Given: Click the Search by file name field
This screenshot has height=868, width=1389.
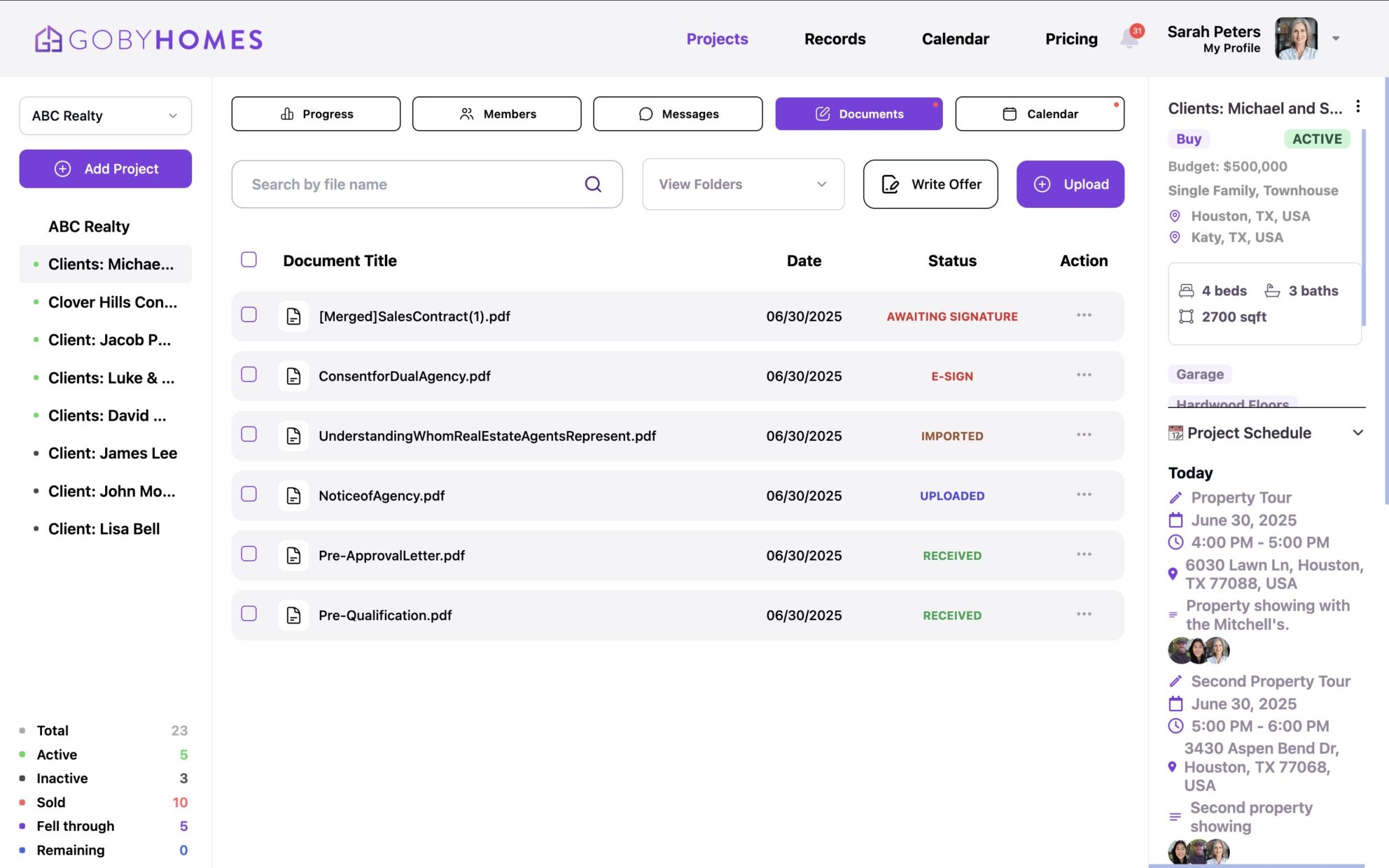Looking at the screenshot, I should tap(413, 184).
